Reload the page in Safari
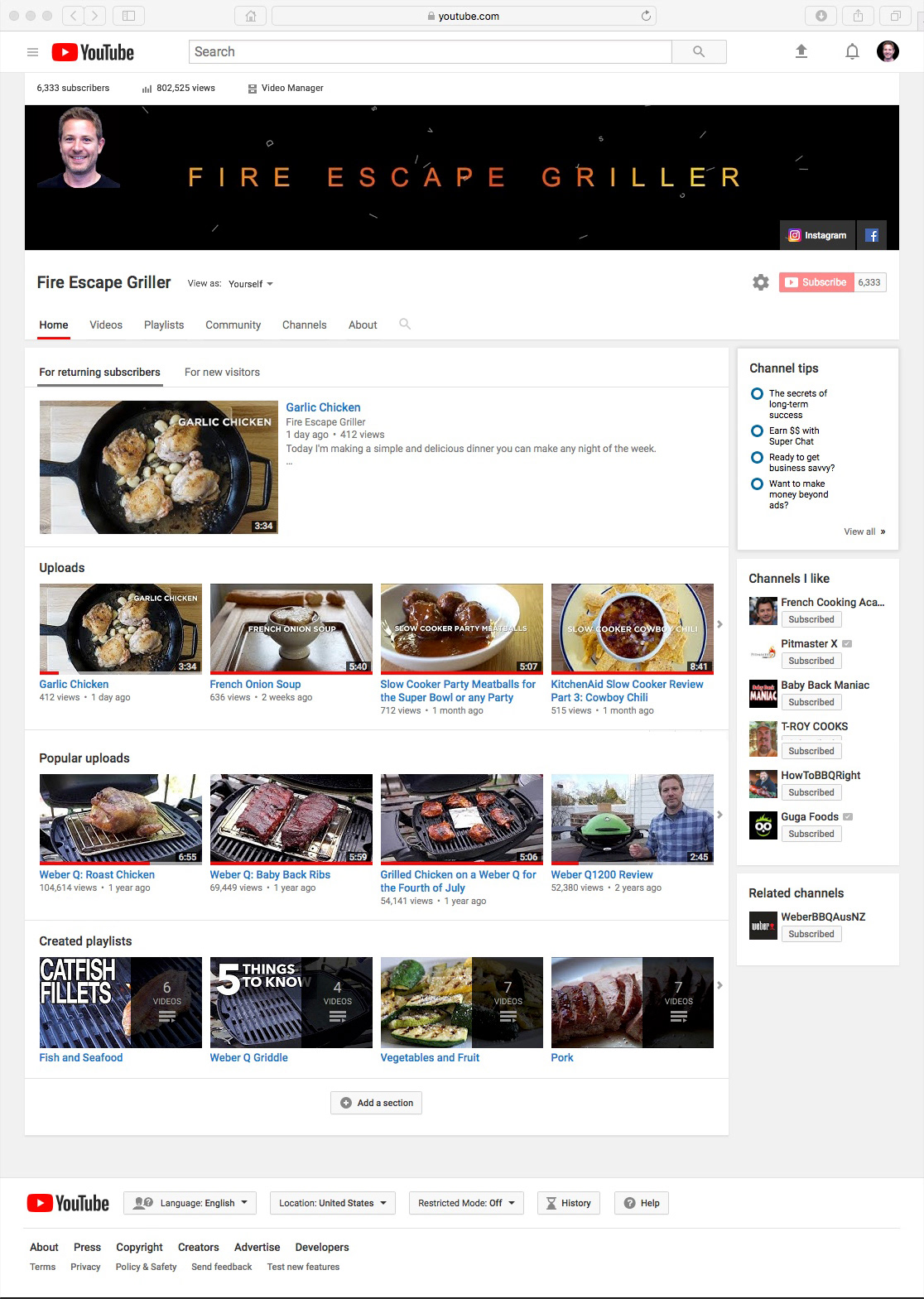924x1299 pixels. [x=647, y=16]
